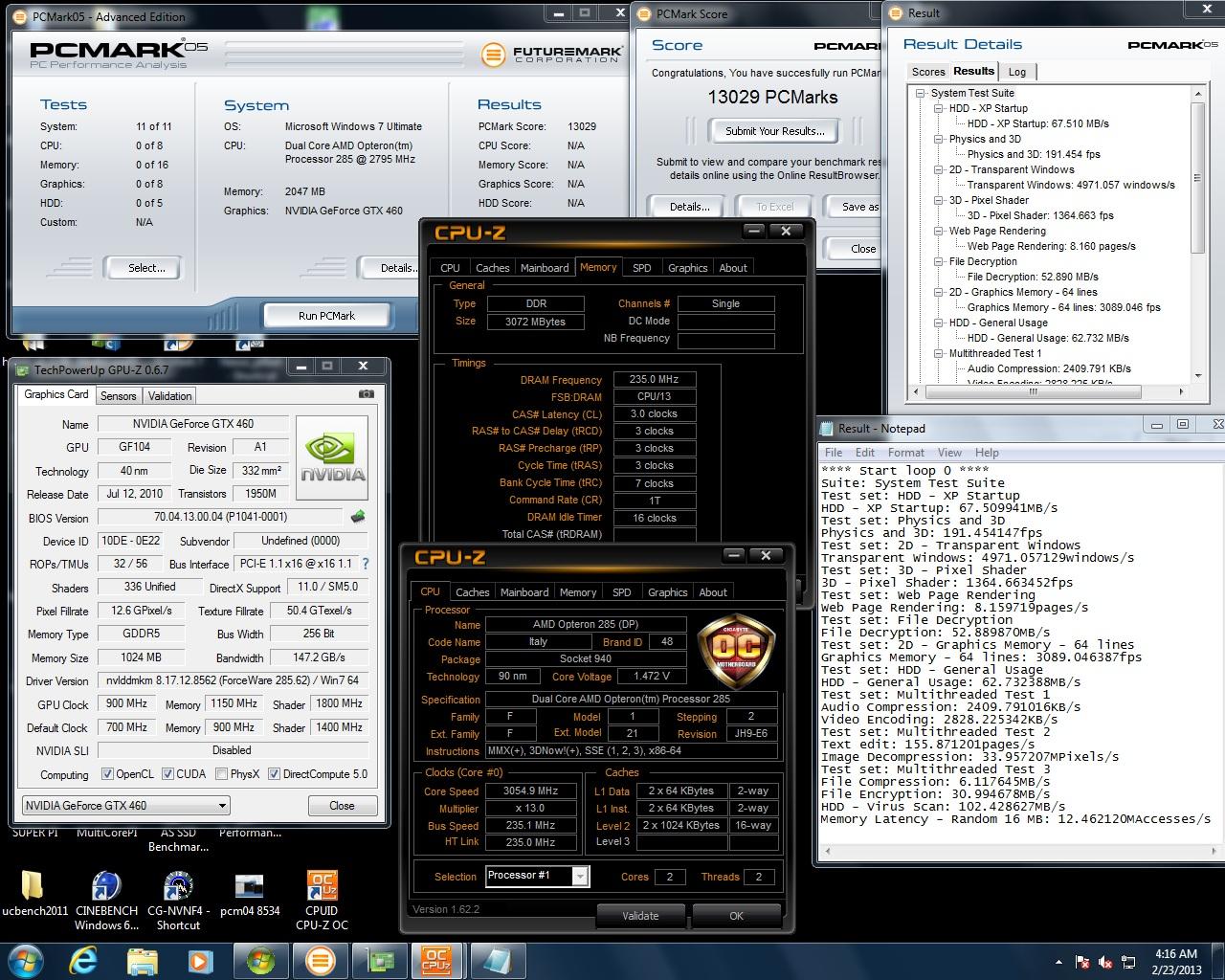Toggle the CUDA checkbox in GPU-Z
Viewport: 1225px width, 980px height.
[167, 774]
